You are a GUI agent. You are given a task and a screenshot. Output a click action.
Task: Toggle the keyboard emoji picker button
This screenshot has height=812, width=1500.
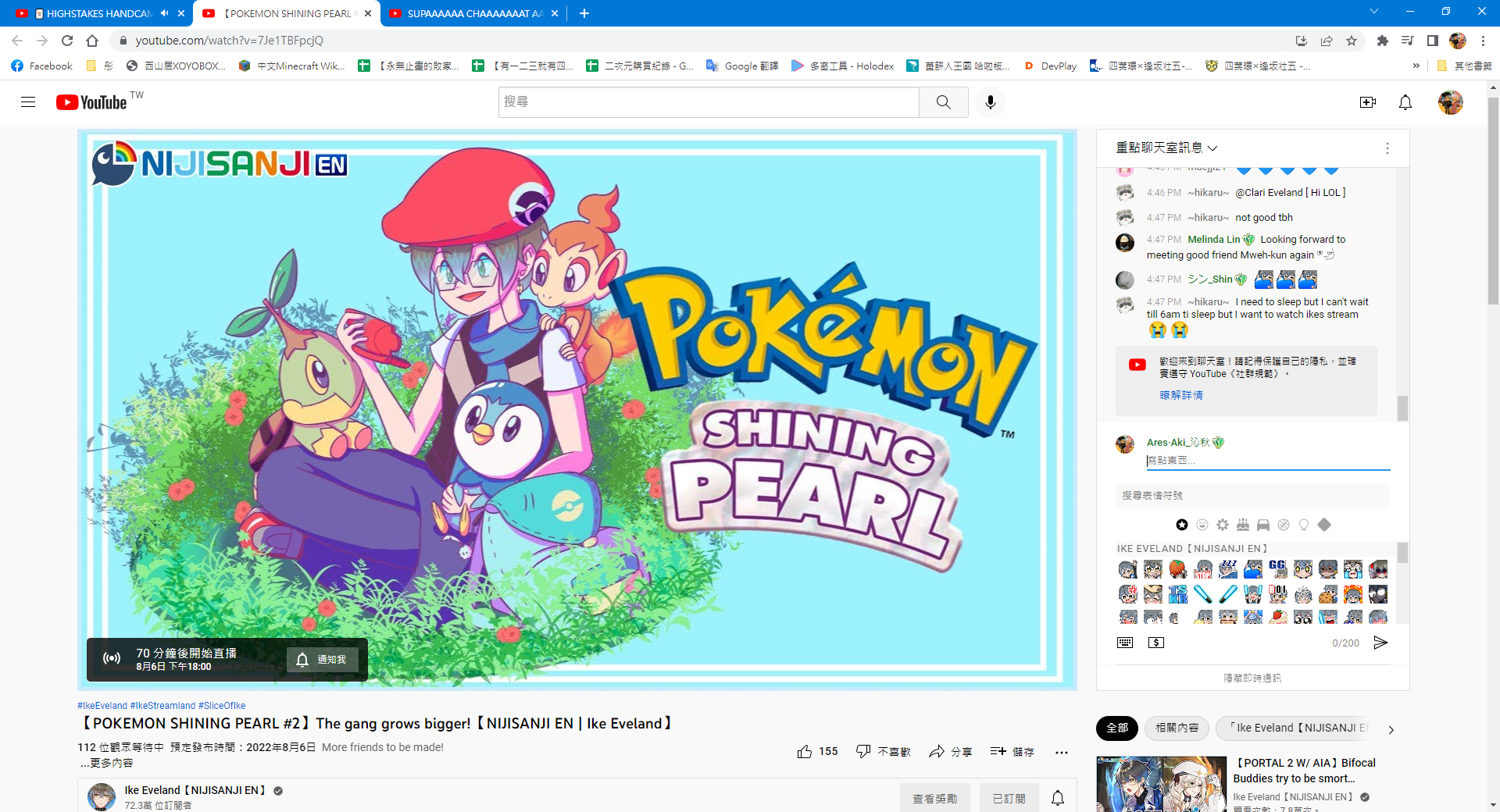pyautogui.click(x=1125, y=643)
